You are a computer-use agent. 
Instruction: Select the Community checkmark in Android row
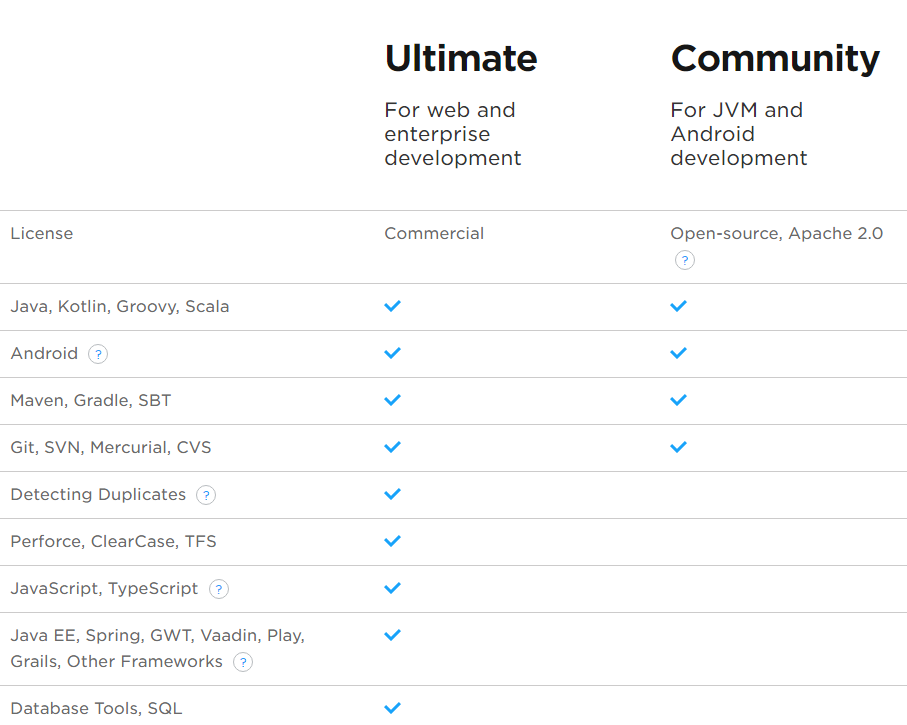(678, 353)
